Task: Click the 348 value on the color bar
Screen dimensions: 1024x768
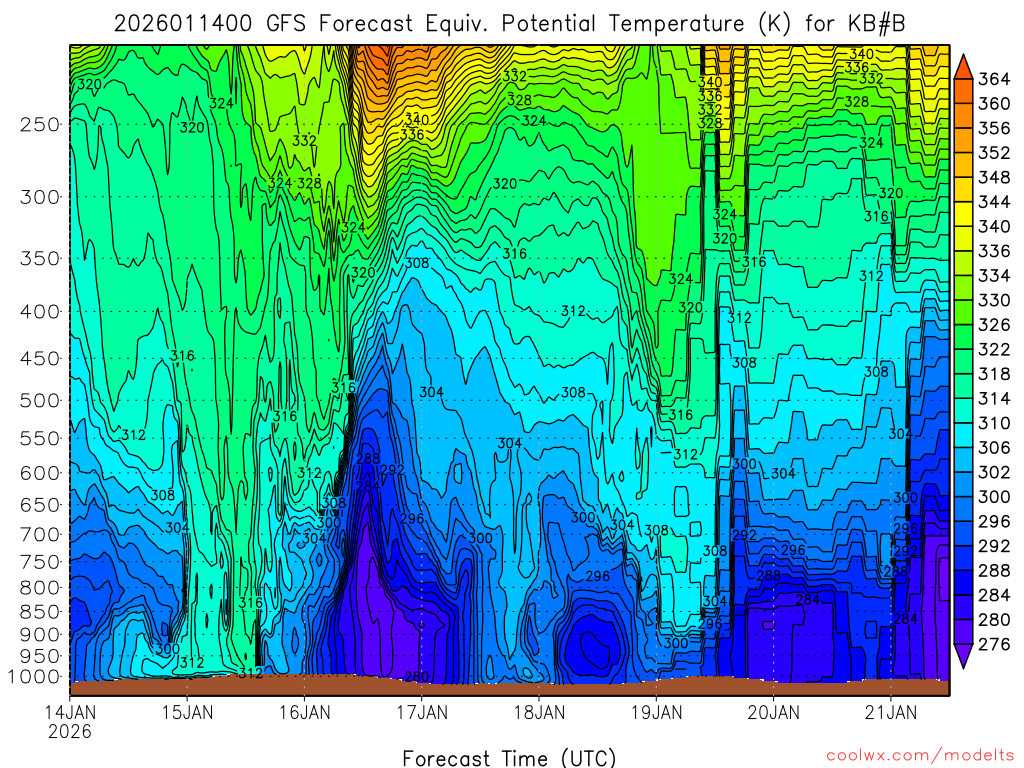Action: (994, 178)
